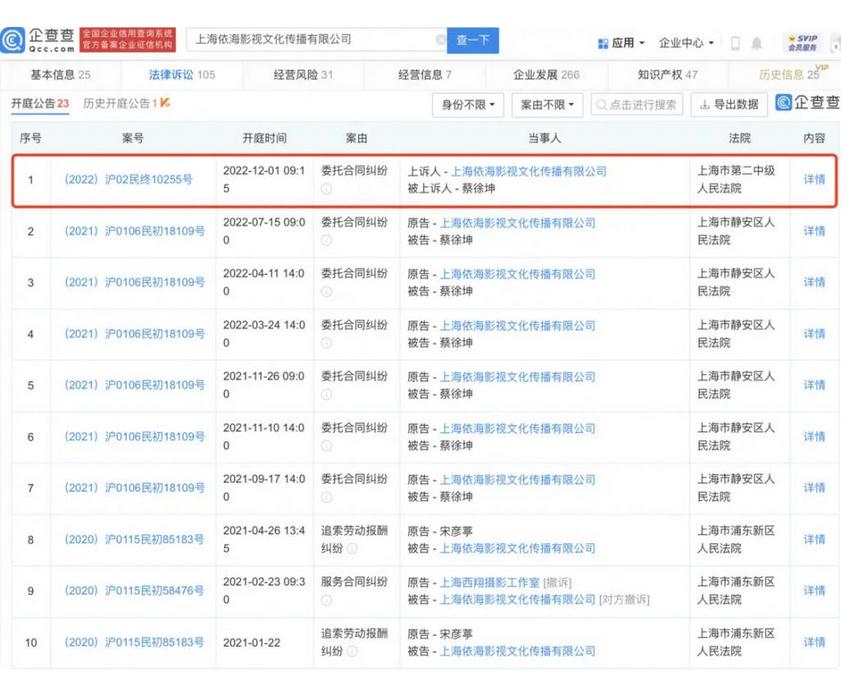The height and width of the screenshot is (687, 855).
Task: Click the clear icon inside the search bar
Action: tap(438, 39)
